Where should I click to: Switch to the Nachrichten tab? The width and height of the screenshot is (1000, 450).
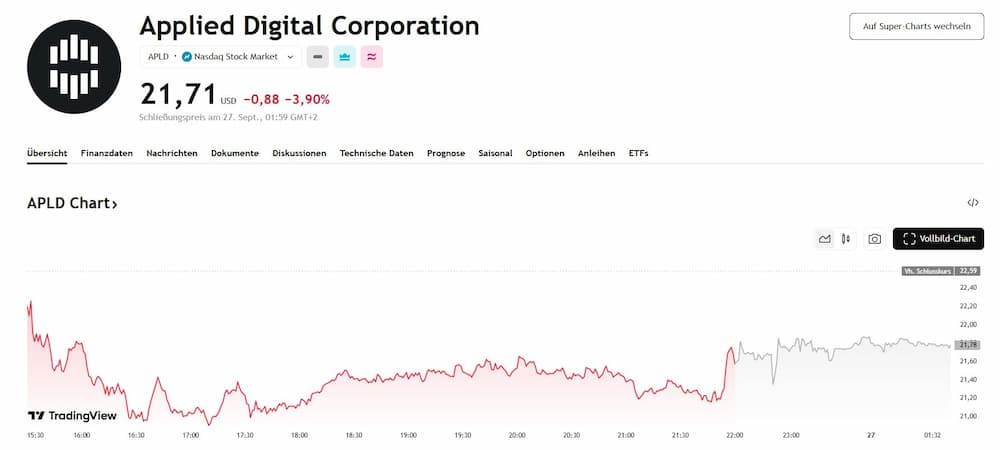click(172, 153)
